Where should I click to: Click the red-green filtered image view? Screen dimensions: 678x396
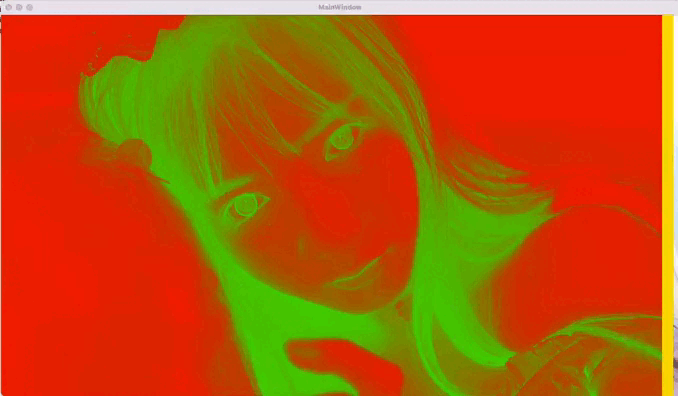[x=331, y=205]
